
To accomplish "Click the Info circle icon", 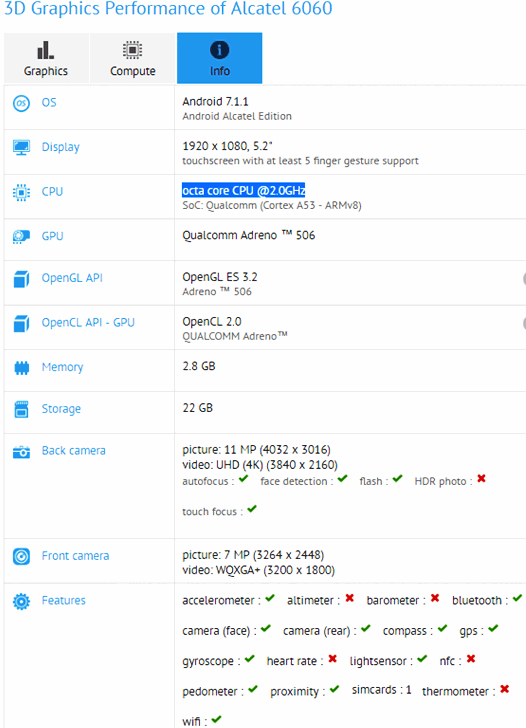I will 220,50.
